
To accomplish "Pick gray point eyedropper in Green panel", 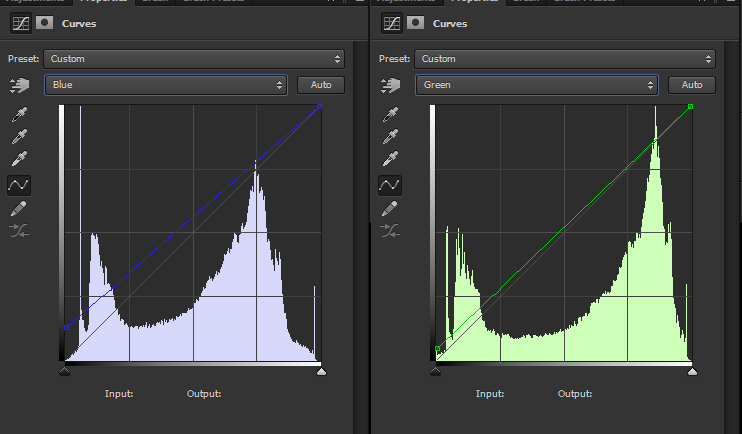I will click(x=390, y=136).
